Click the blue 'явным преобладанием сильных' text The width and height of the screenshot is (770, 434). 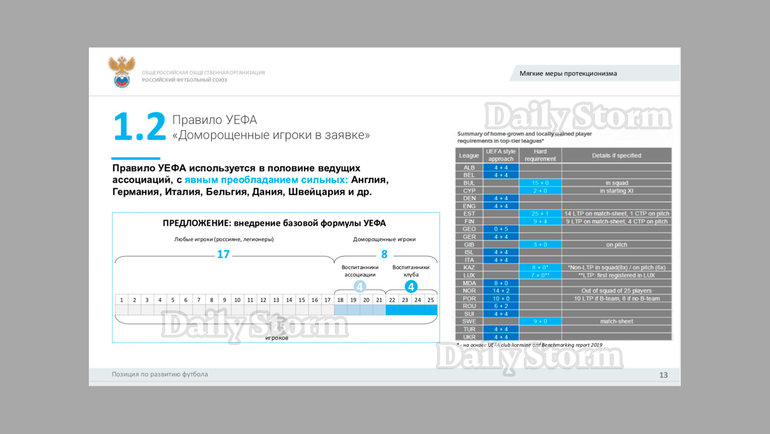[266, 180]
